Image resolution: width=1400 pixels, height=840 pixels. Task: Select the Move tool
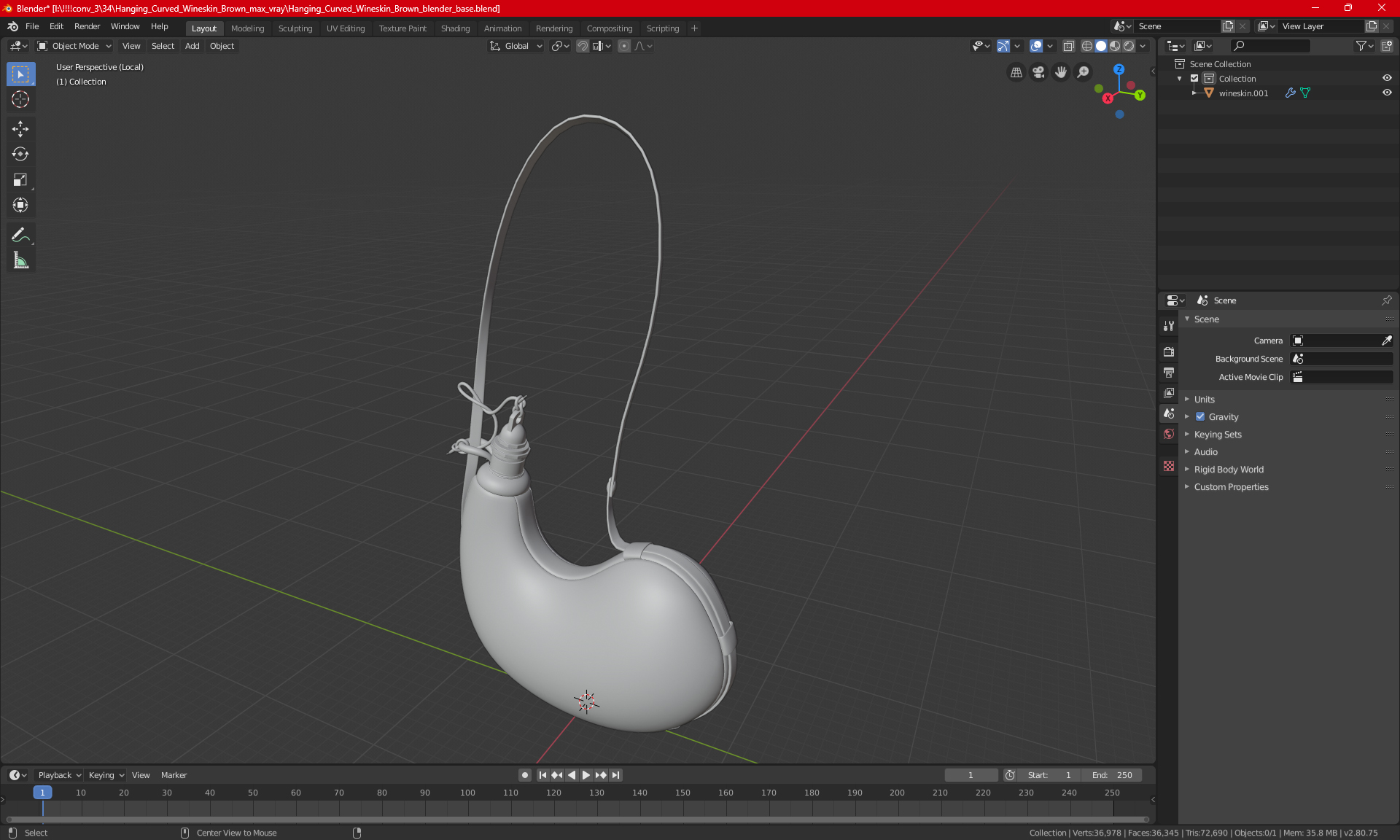(20, 129)
